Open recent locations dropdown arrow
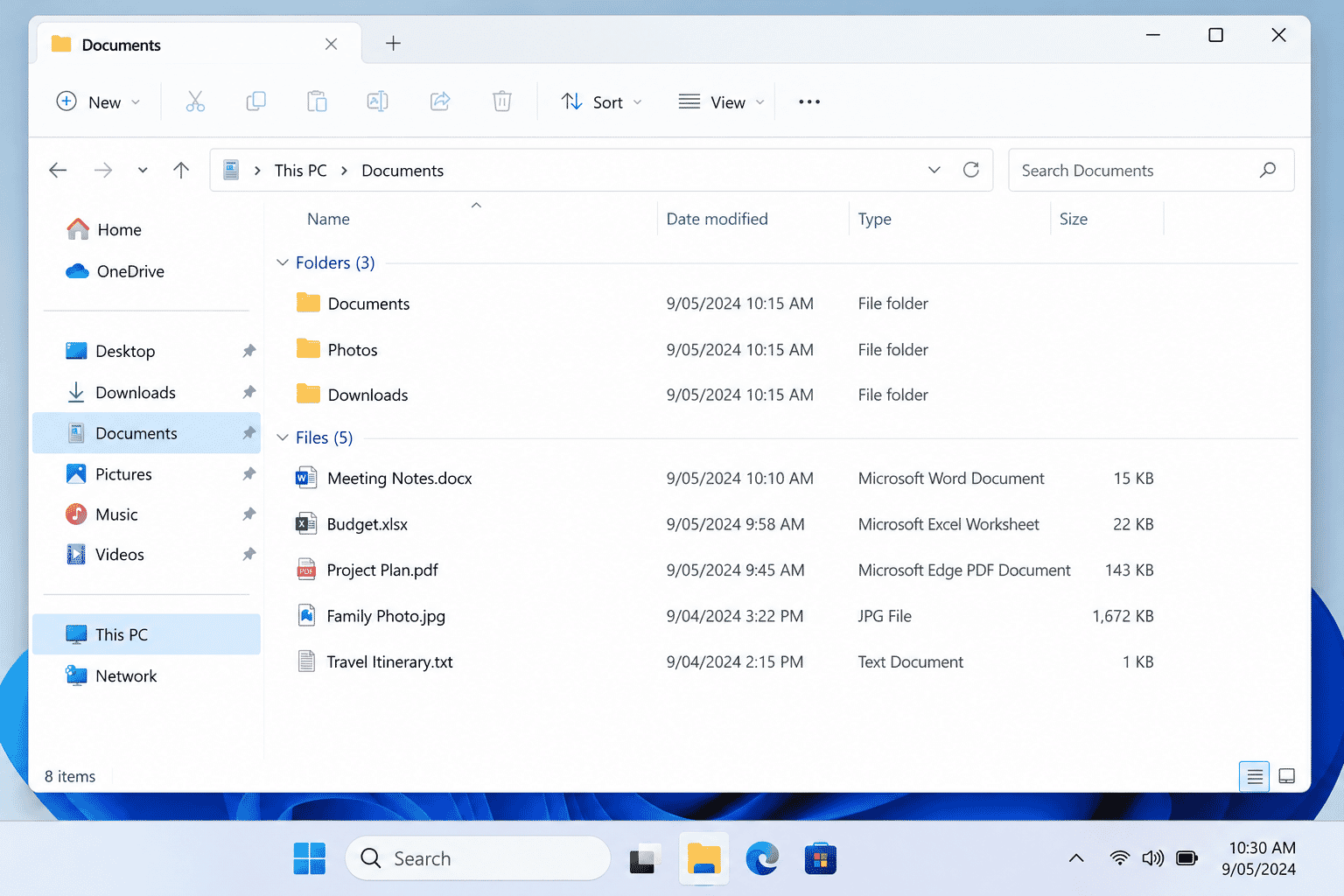1344x896 pixels. (143, 170)
